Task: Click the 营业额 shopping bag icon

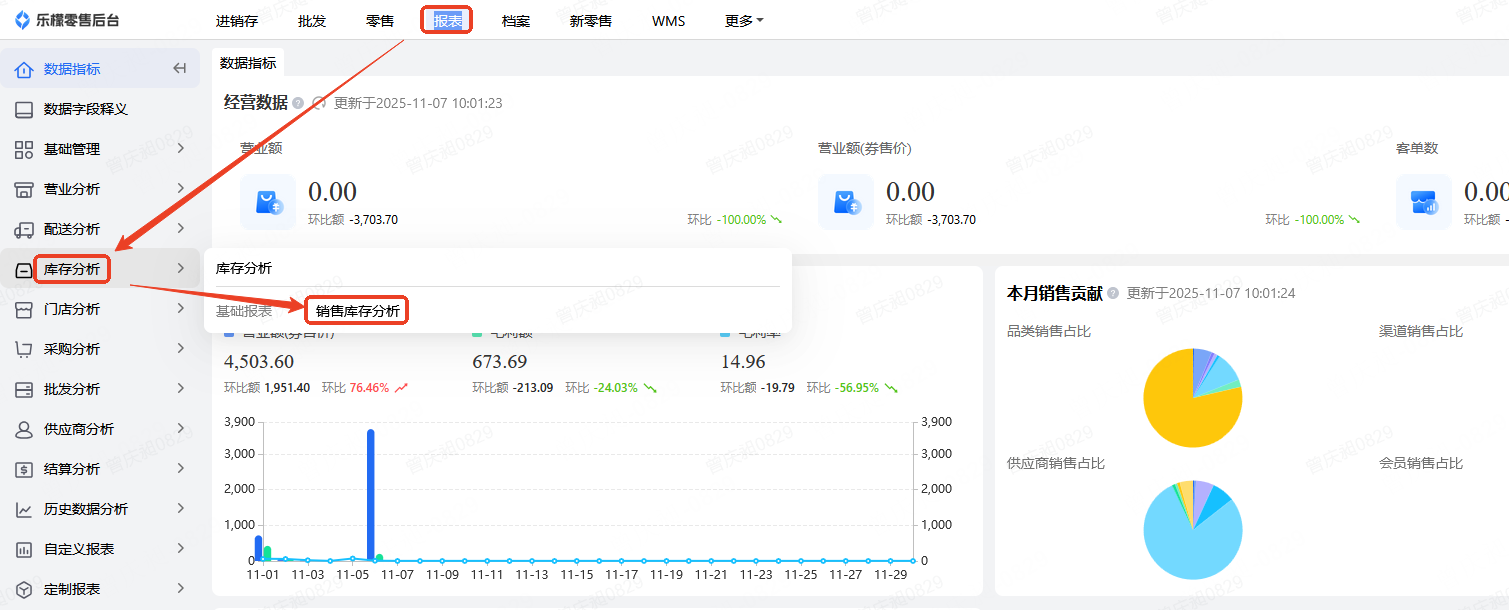Action: [x=268, y=202]
